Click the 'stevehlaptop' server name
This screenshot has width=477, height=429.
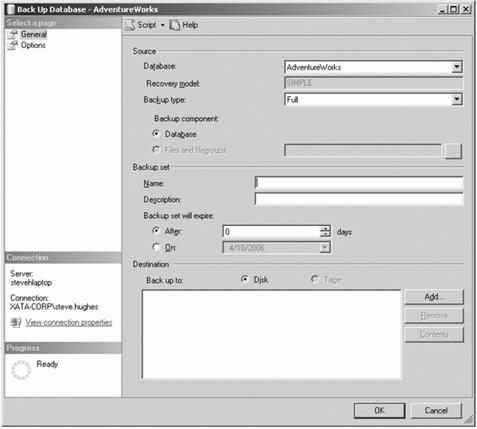click(x=31, y=283)
